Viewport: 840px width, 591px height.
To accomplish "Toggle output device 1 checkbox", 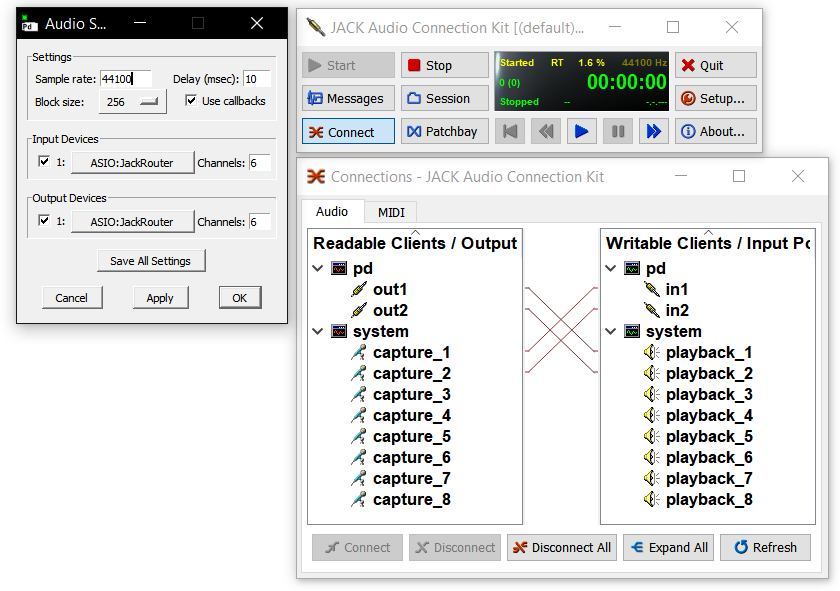I will click(44, 220).
